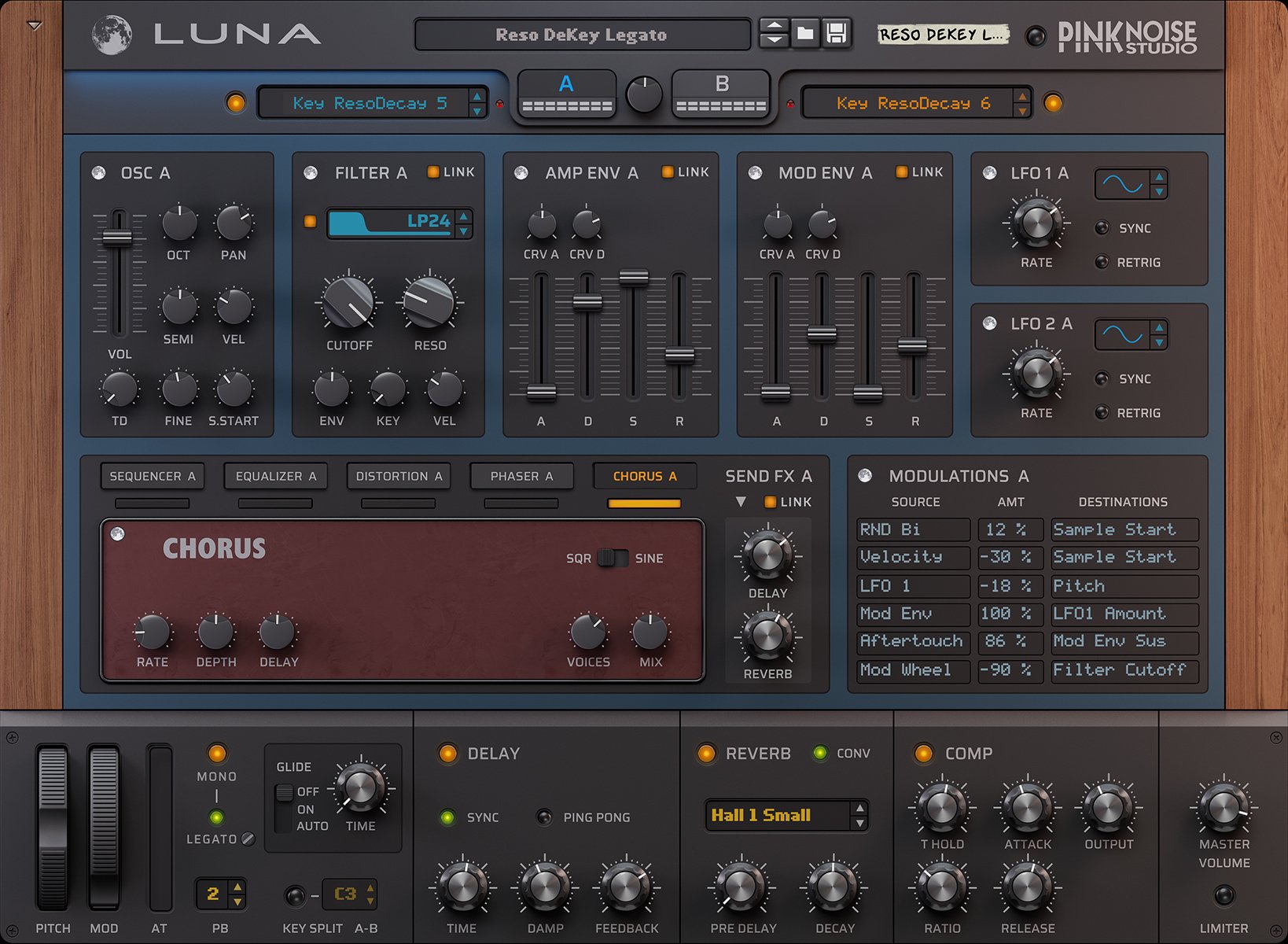Enable PING PONG in the Delay section
The image size is (1288, 944).
pos(543,817)
